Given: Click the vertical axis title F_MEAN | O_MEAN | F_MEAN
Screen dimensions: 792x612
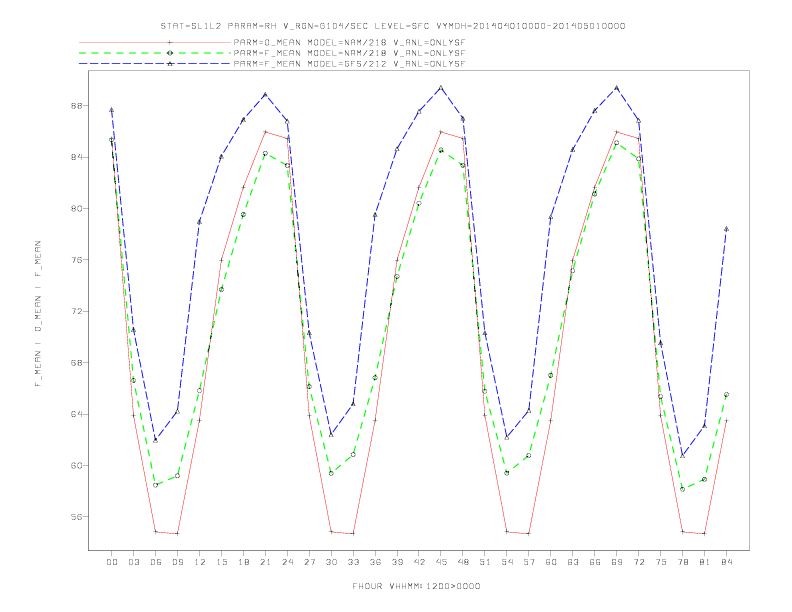Looking at the screenshot, I should [x=38, y=314].
